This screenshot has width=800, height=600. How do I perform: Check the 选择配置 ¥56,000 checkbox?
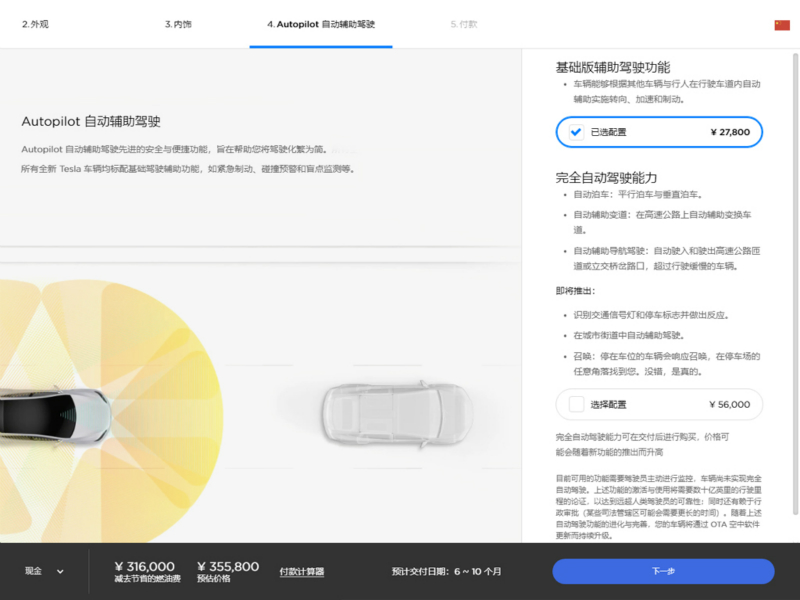pyautogui.click(x=576, y=404)
